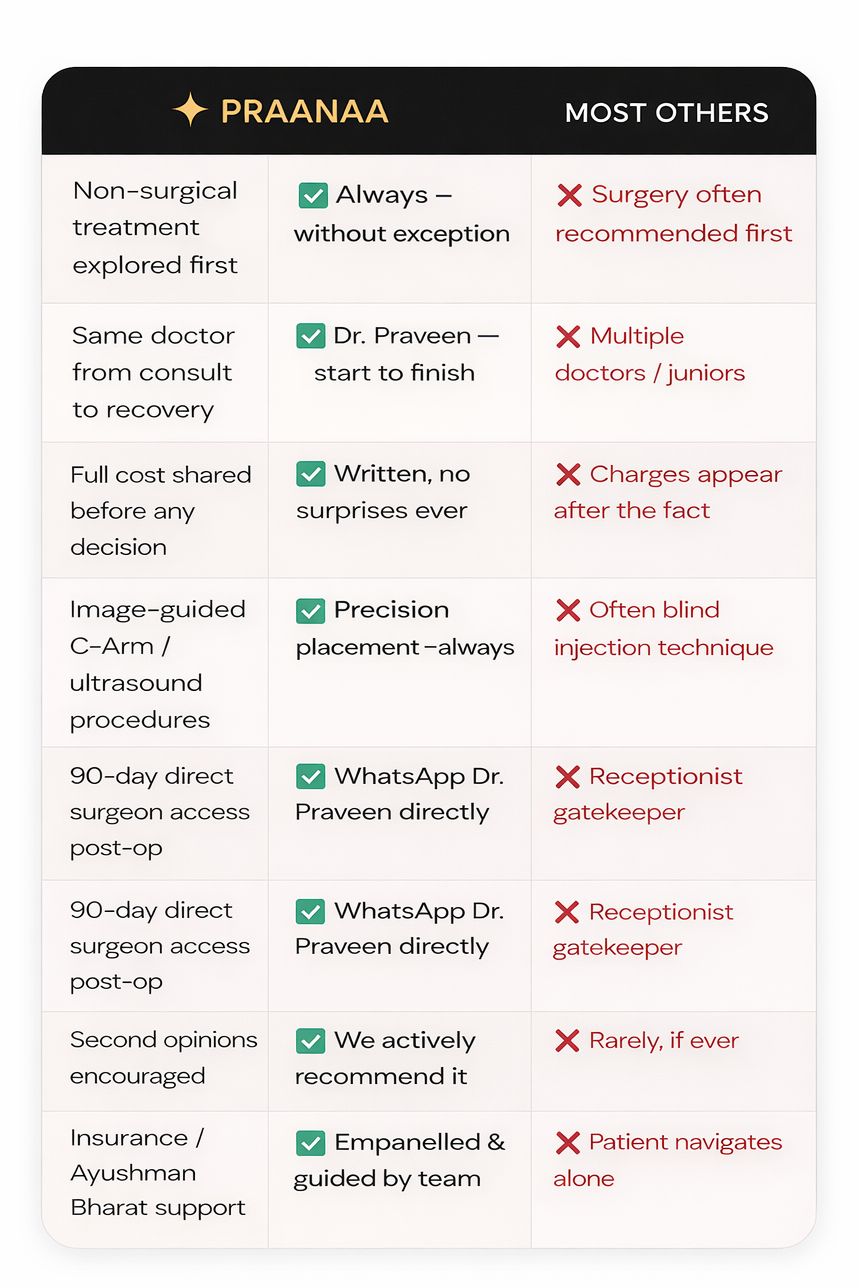Click the "Insurance / Ayushman Bharat support" label

(157, 1172)
